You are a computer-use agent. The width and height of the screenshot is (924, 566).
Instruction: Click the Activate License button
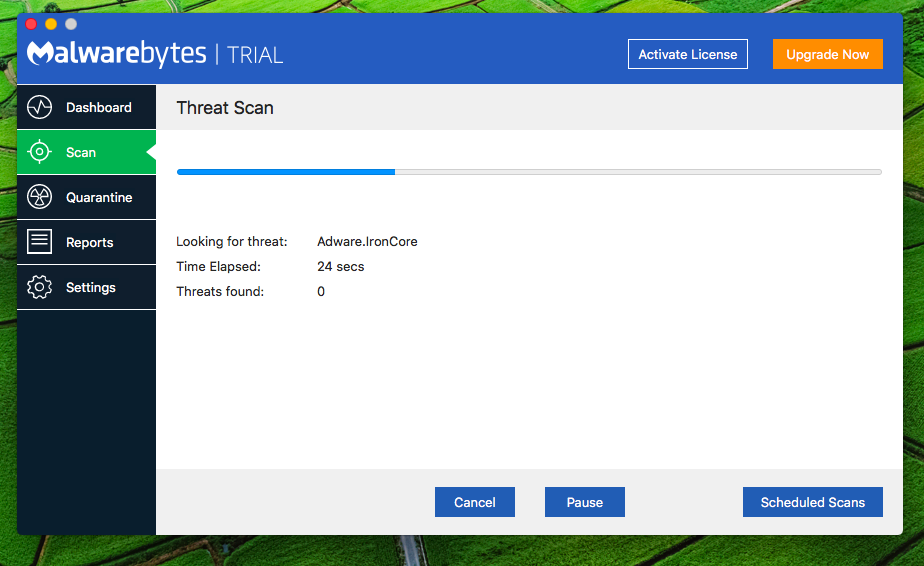[x=688, y=54]
